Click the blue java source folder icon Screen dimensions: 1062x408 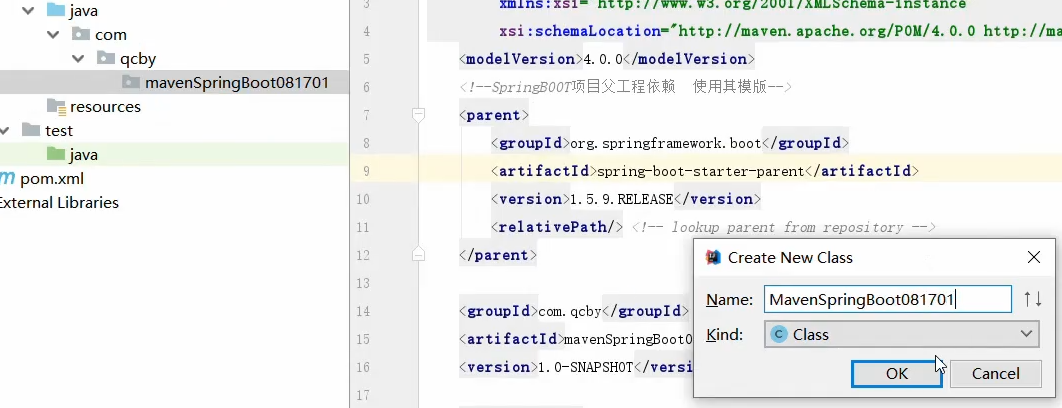56,11
